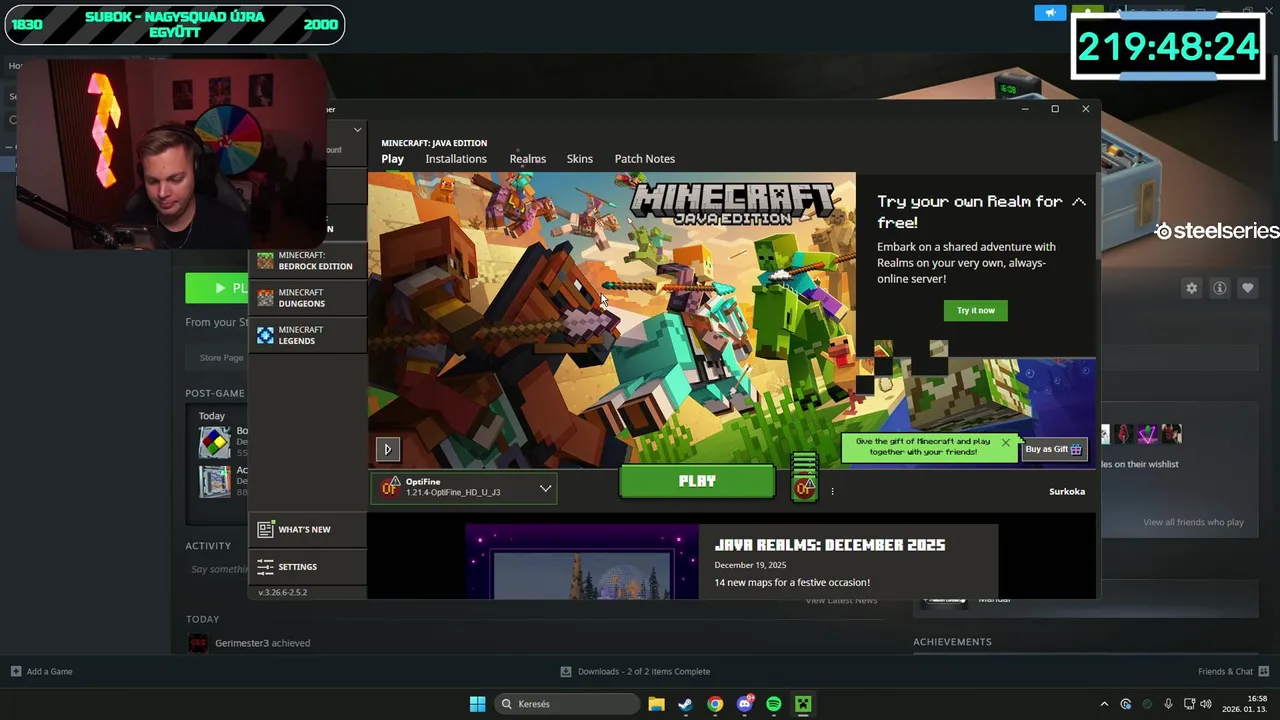The height and width of the screenshot is (720, 1280).
Task: Open Minecraft Dungeons in the launcher sidebar
Action: tap(307, 298)
